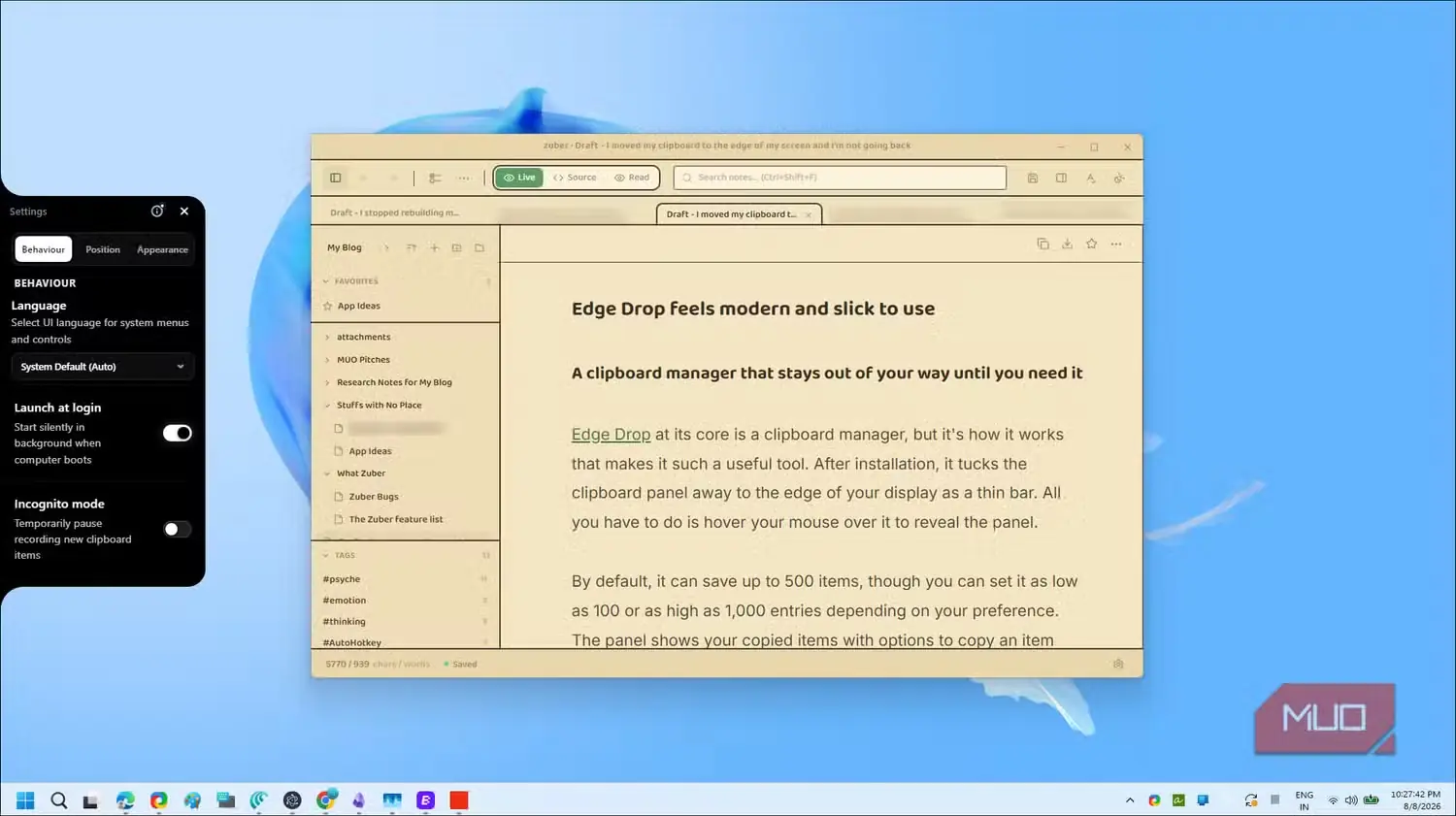Open The Zuber feature list note
This screenshot has width=1456, height=816.
pyautogui.click(x=396, y=519)
